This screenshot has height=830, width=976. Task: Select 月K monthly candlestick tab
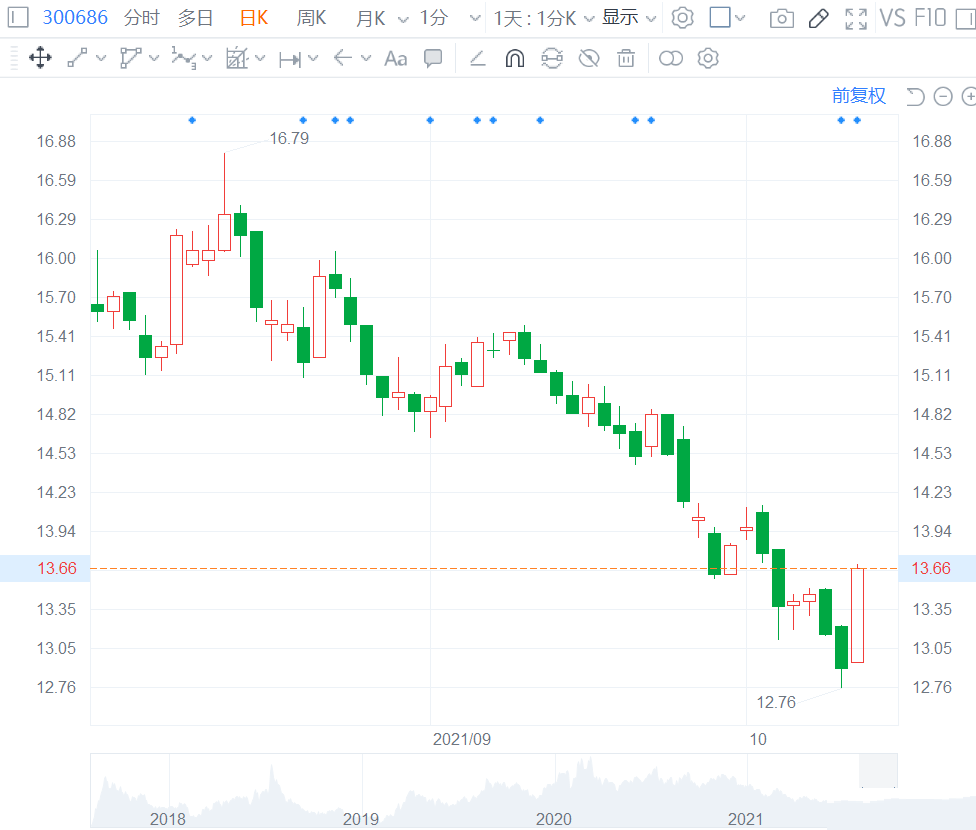point(370,18)
